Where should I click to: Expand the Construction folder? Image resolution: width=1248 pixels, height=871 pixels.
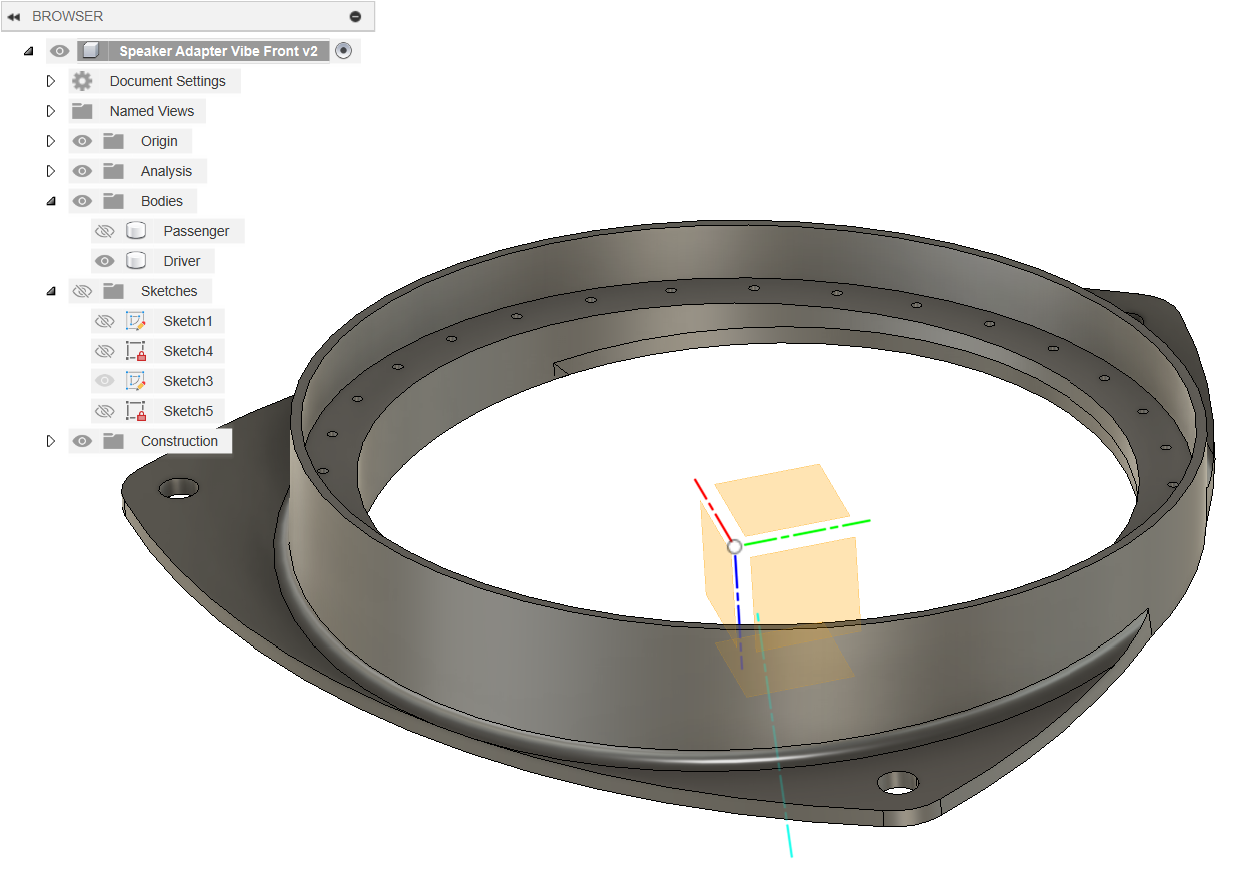pos(51,441)
